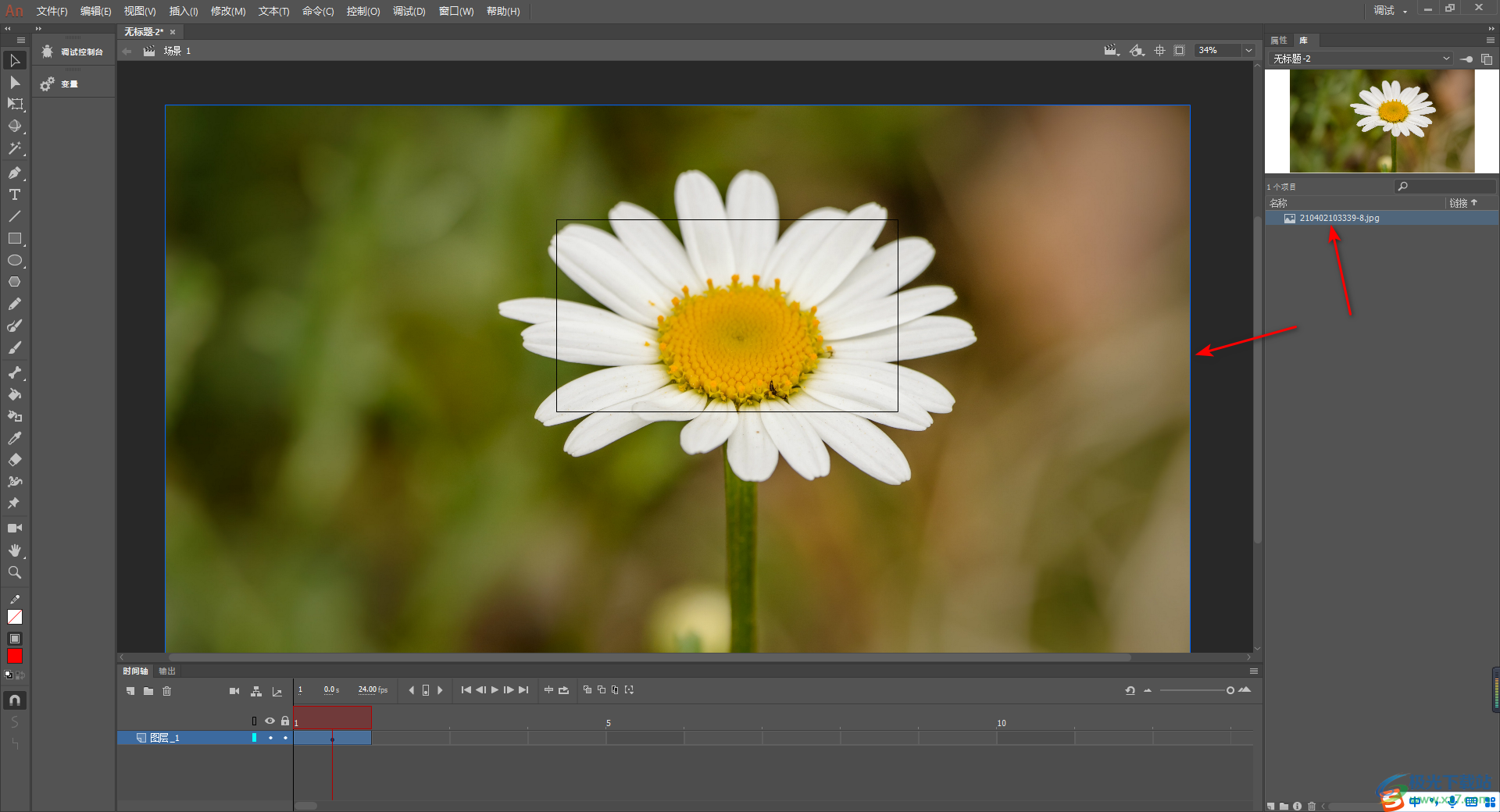Image resolution: width=1500 pixels, height=812 pixels.
Task: Select the Subselection tool
Action: [15, 83]
